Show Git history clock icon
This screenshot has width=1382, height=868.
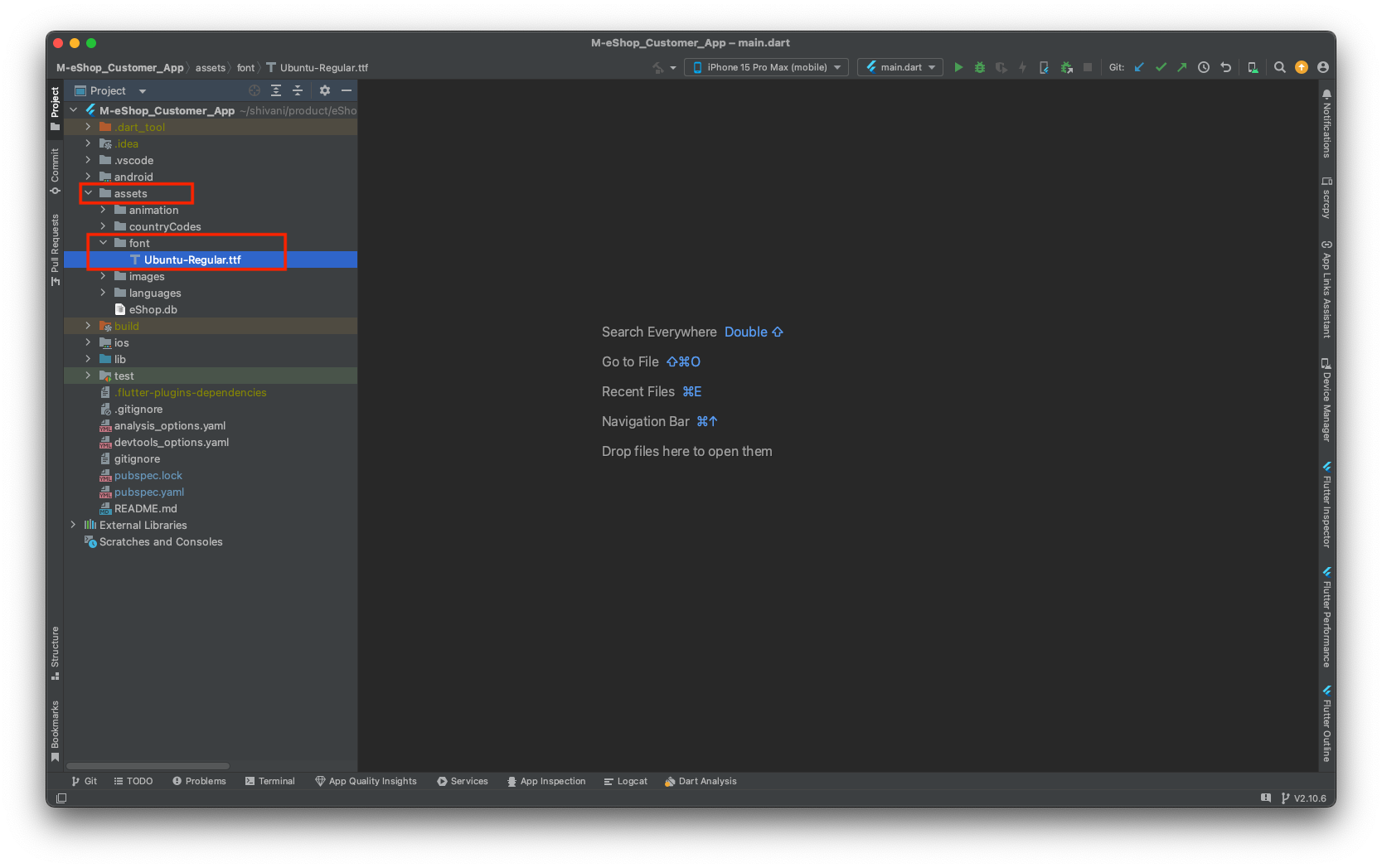[1204, 67]
